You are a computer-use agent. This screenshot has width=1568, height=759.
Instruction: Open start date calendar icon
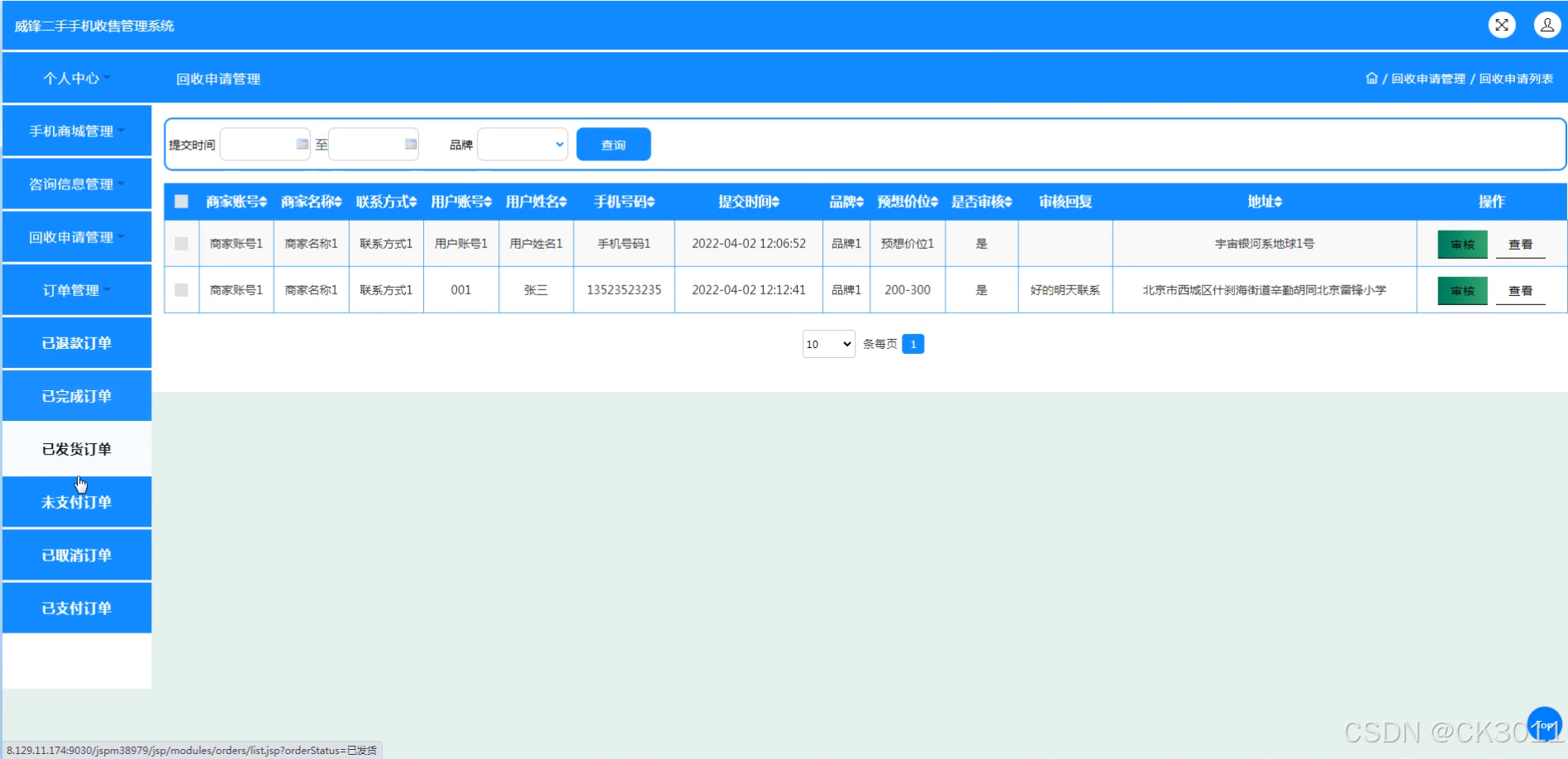(302, 144)
